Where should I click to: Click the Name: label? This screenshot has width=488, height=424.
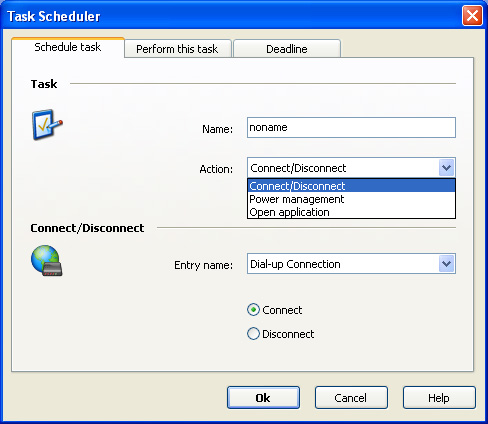[x=217, y=129]
